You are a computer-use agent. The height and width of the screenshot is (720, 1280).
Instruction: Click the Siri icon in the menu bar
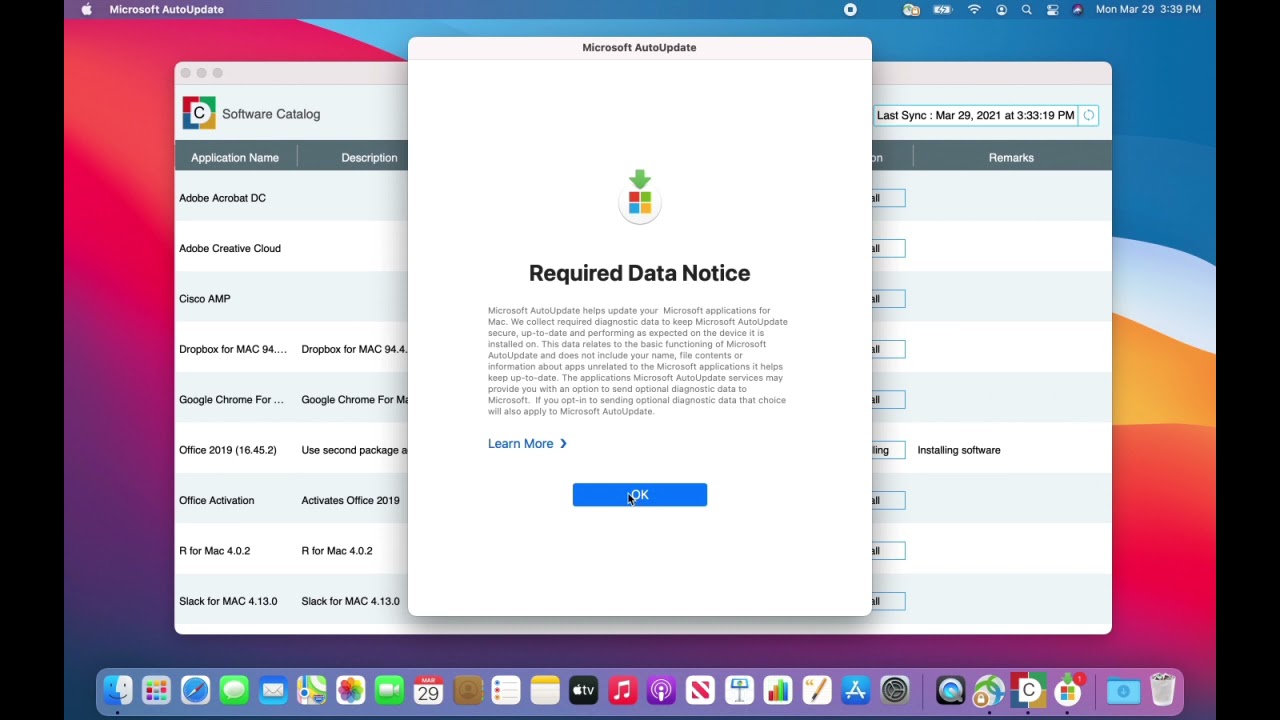click(x=1077, y=9)
